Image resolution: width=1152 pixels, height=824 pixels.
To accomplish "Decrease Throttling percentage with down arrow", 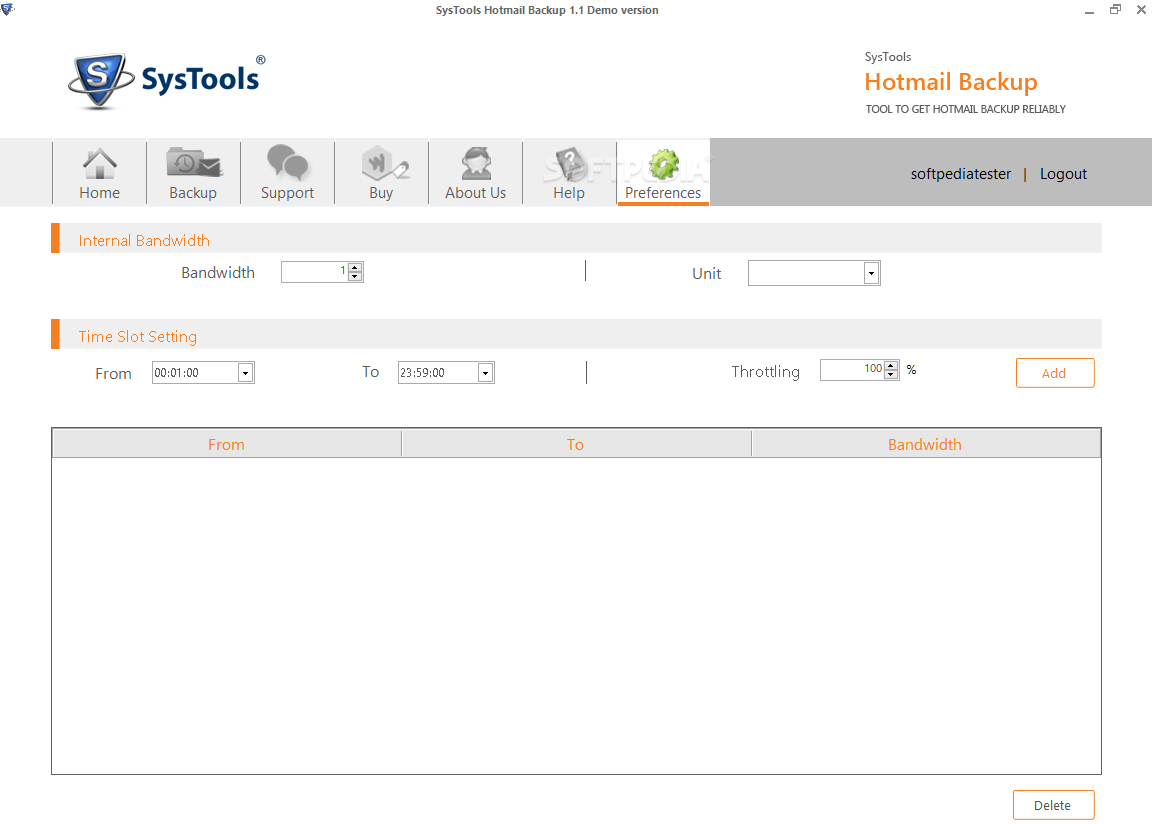I will tap(890, 375).
